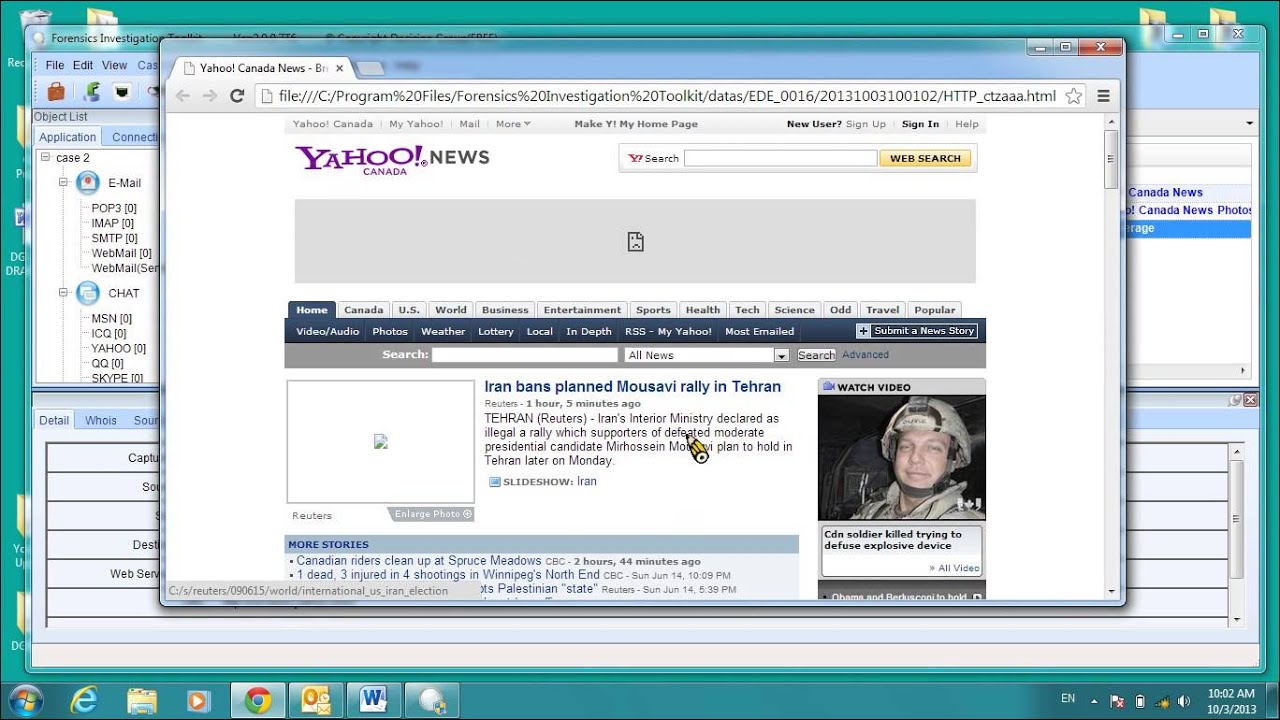Image resolution: width=1280 pixels, height=720 pixels.
Task: Click the Yahoo web search input field
Action: [780, 158]
